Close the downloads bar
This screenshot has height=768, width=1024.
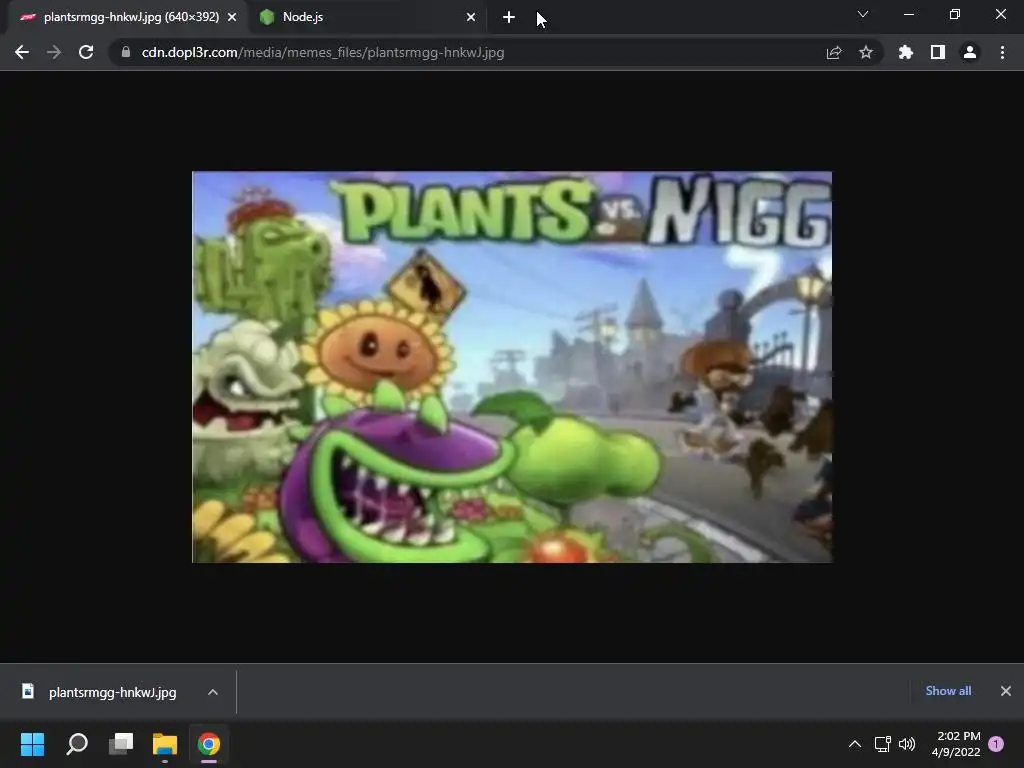coord(1006,691)
